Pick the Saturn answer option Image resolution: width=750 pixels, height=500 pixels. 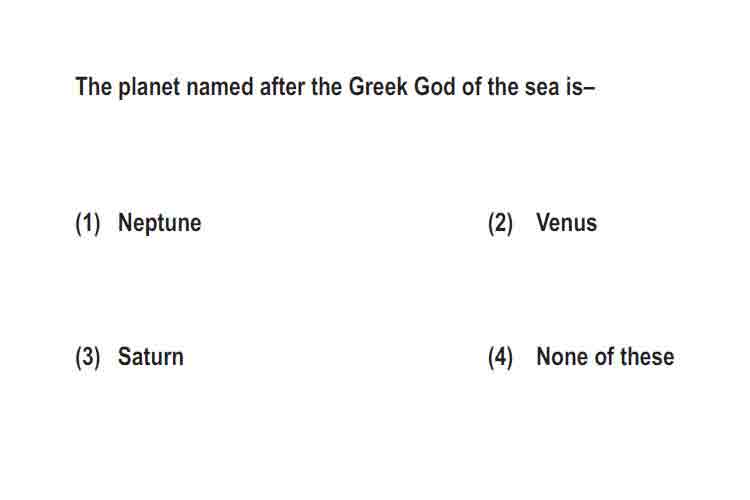click(x=151, y=357)
